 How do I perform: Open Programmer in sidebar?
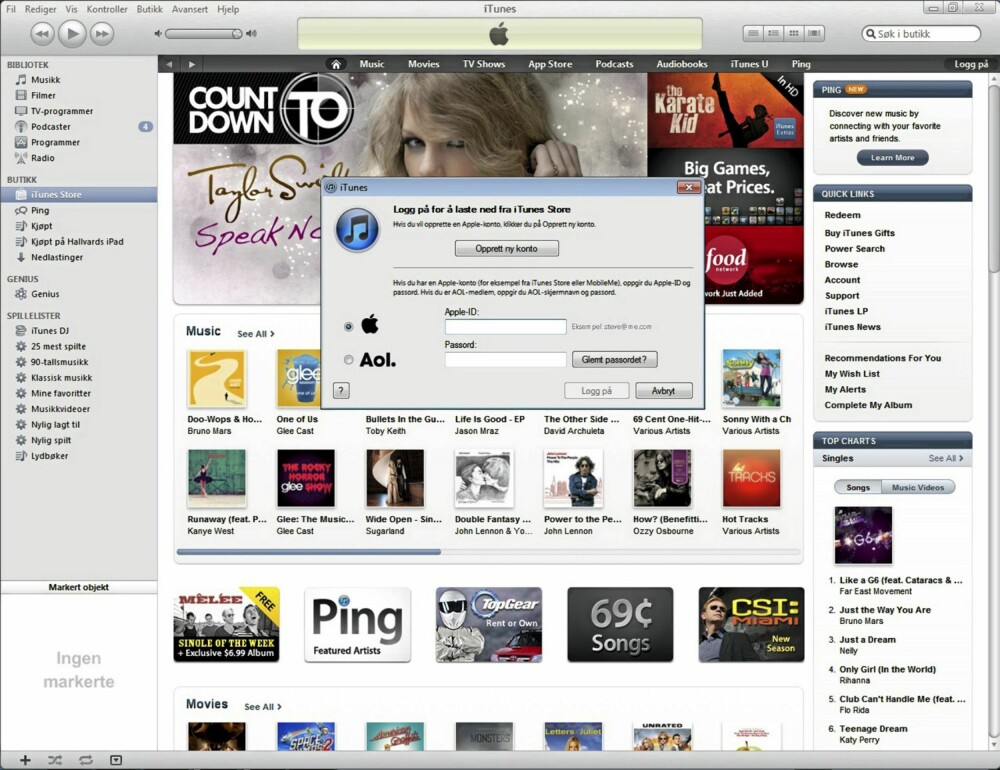[x=55, y=142]
